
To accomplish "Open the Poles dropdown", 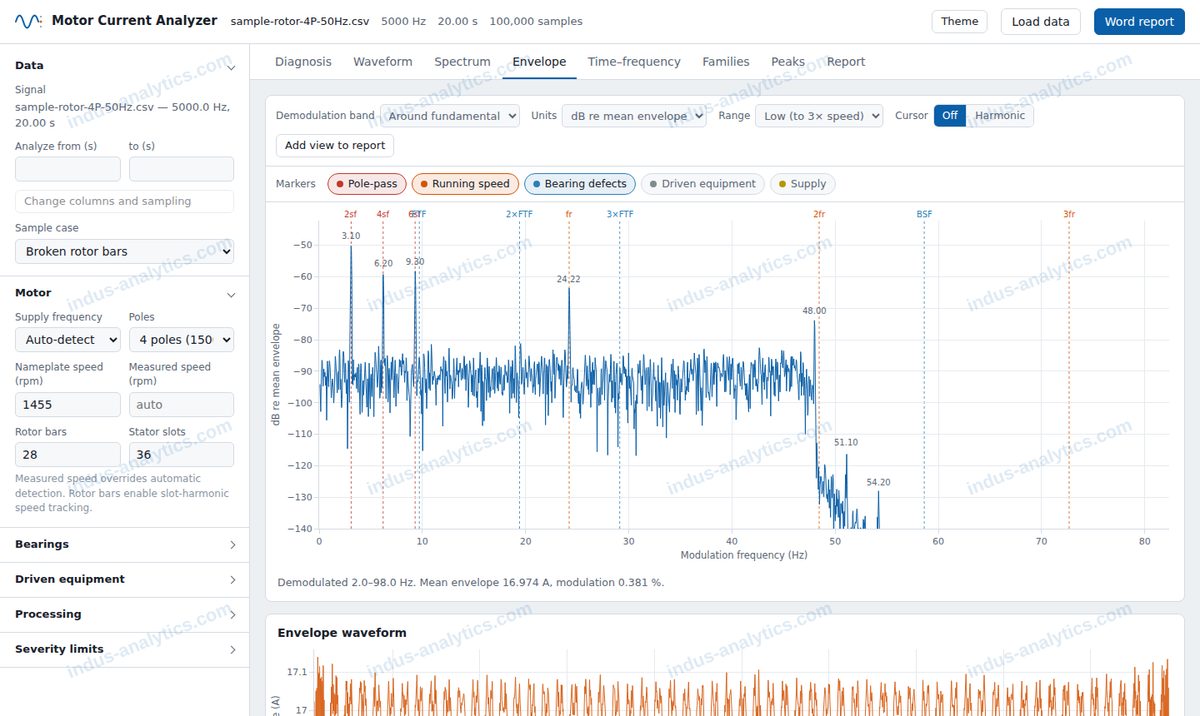I will pos(182,340).
